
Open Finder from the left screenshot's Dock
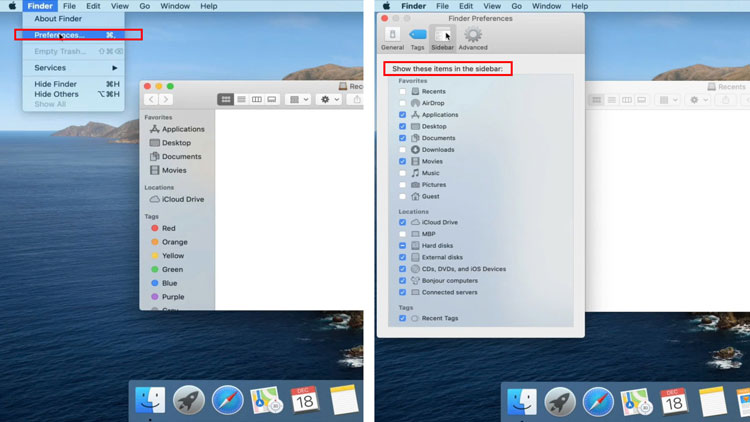[x=150, y=400]
